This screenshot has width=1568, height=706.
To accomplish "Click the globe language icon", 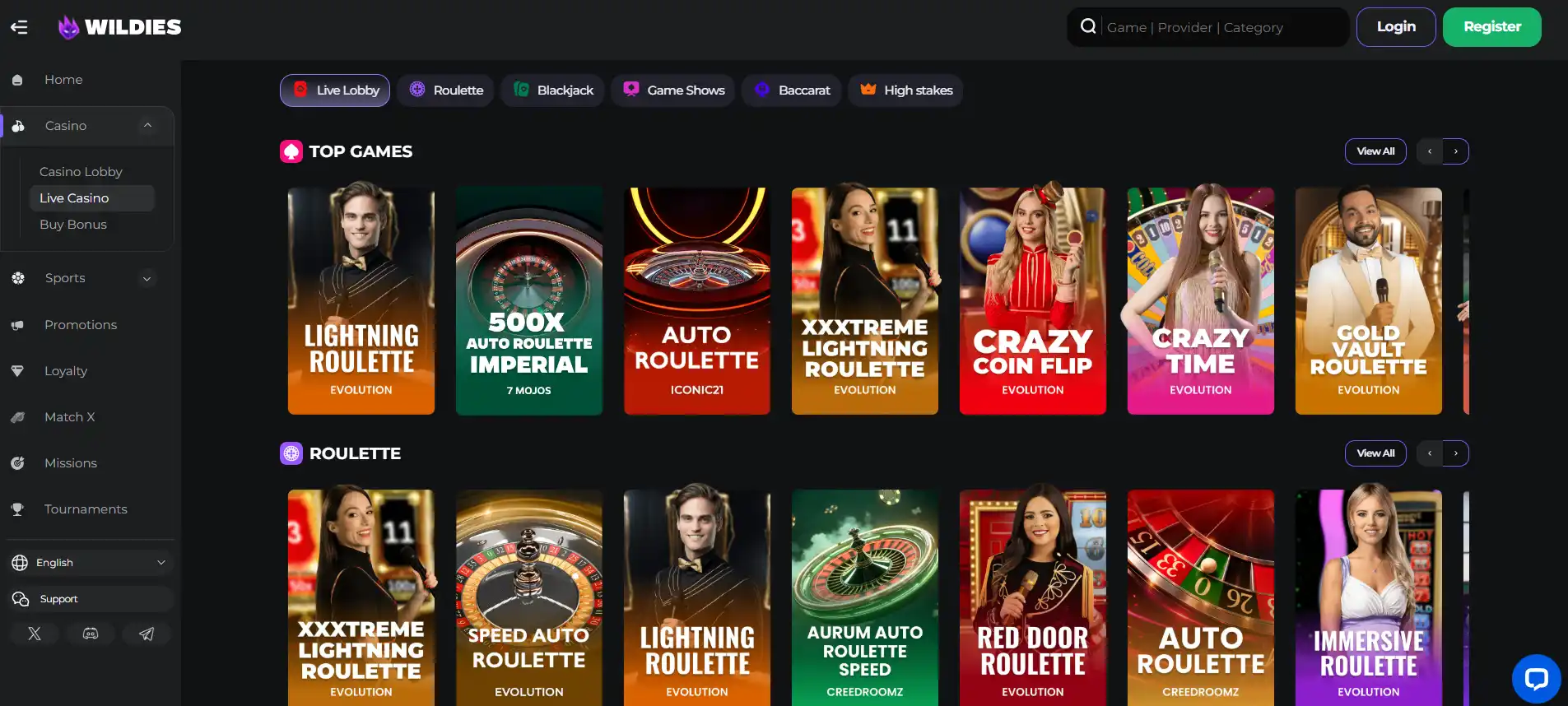I will [20, 563].
